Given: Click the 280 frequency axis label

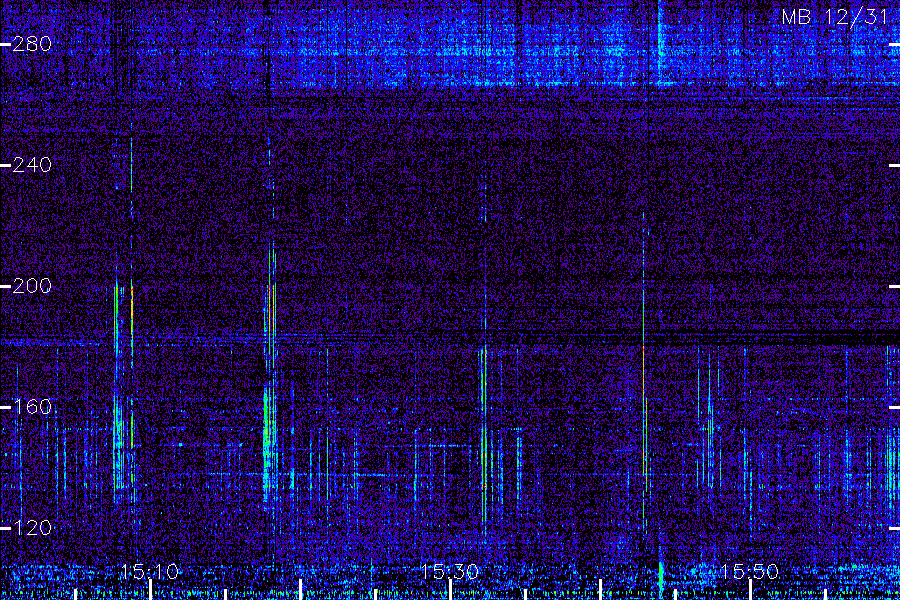Looking at the screenshot, I should [32, 44].
